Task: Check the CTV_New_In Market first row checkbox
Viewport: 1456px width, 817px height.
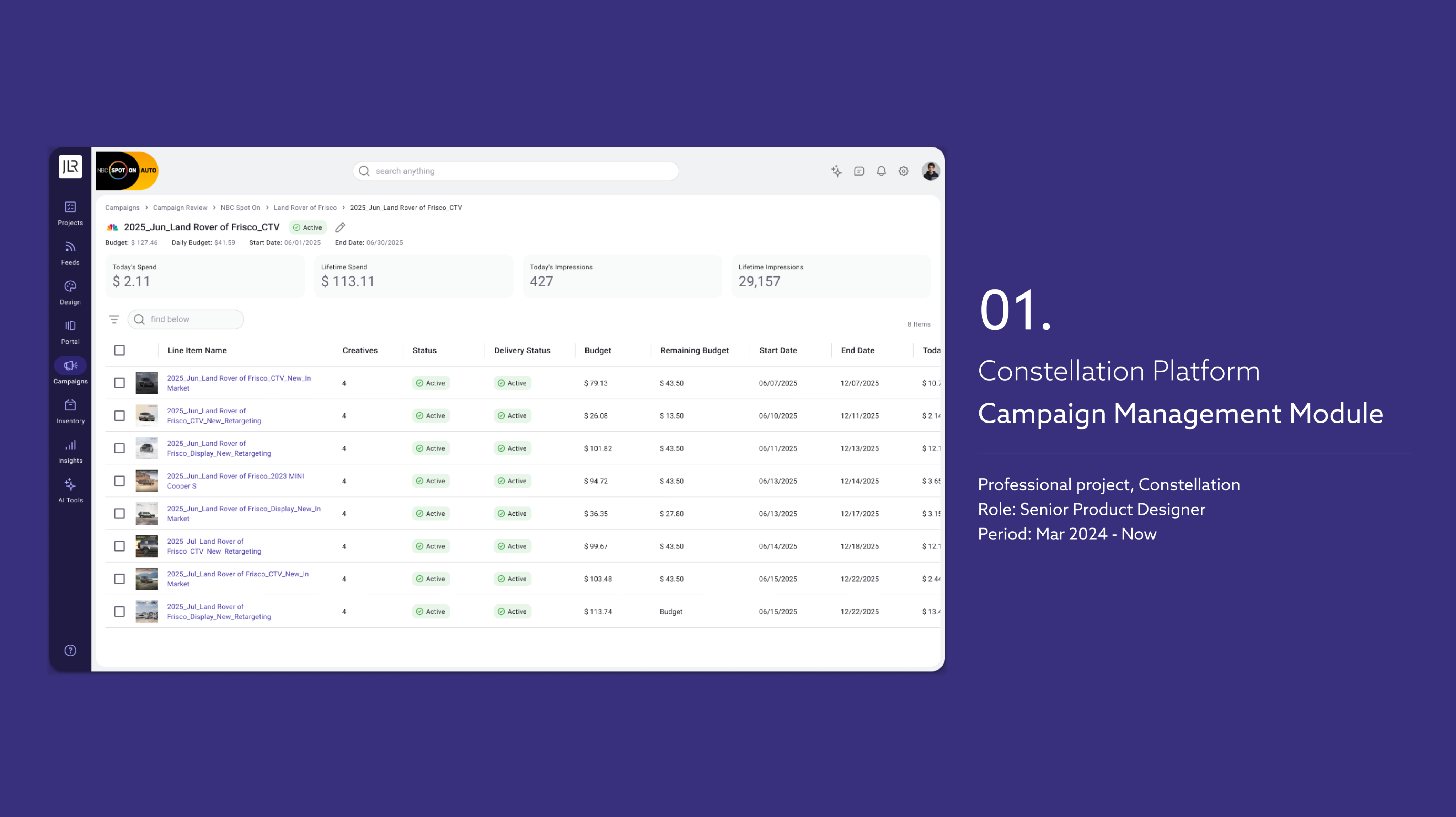Action: coord(119,383)
